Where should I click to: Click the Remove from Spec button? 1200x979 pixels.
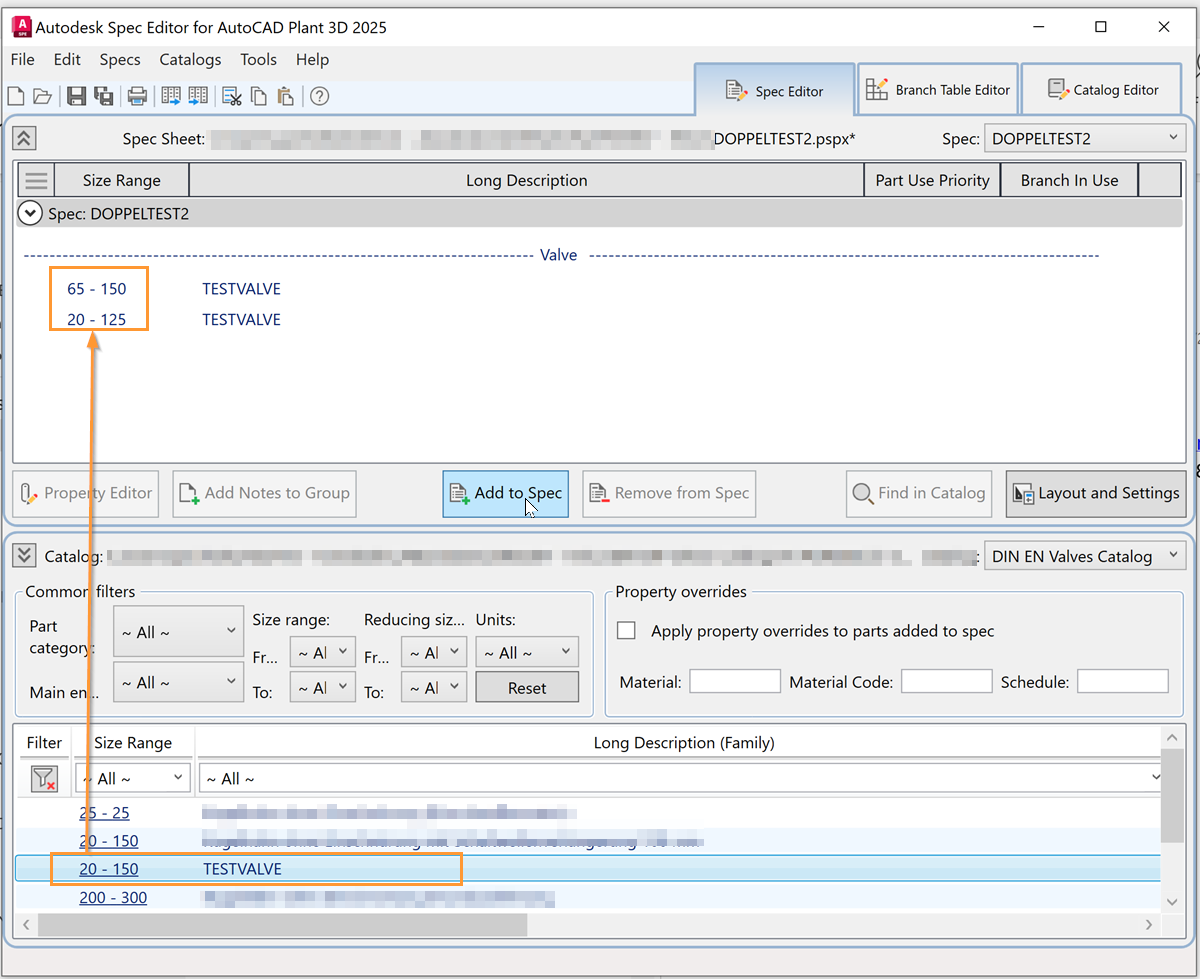(669, 494)
